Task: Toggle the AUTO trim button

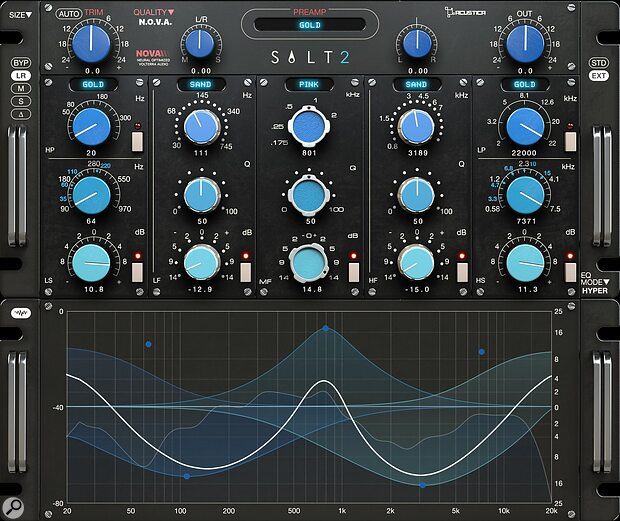Action: coord(69,14)
